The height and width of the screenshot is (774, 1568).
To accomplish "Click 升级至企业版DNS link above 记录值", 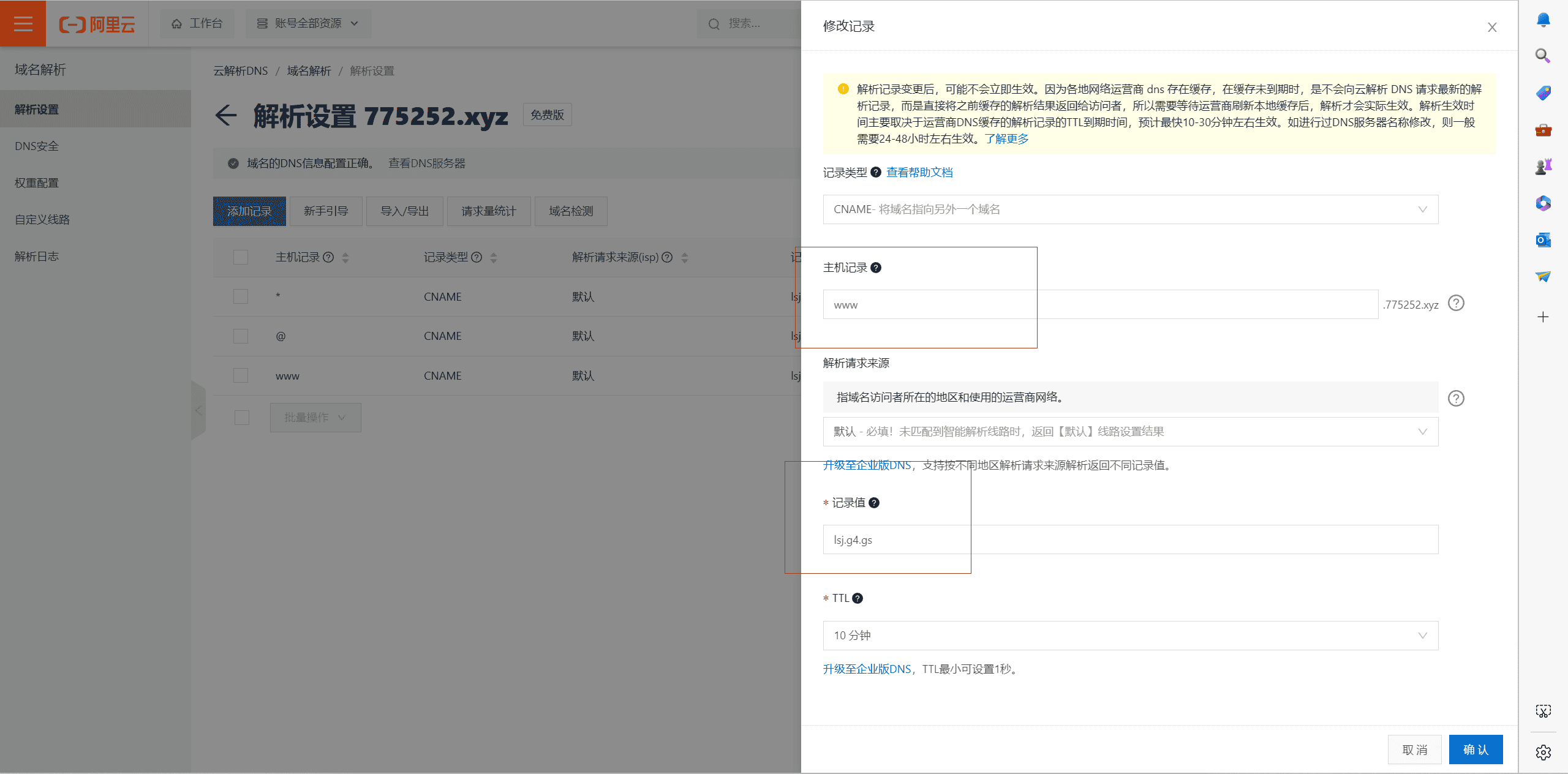I will [867, 465].
